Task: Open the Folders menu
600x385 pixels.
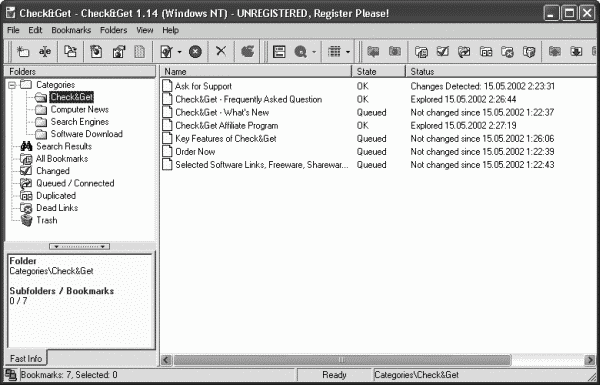Action: [x=114, y=30]
